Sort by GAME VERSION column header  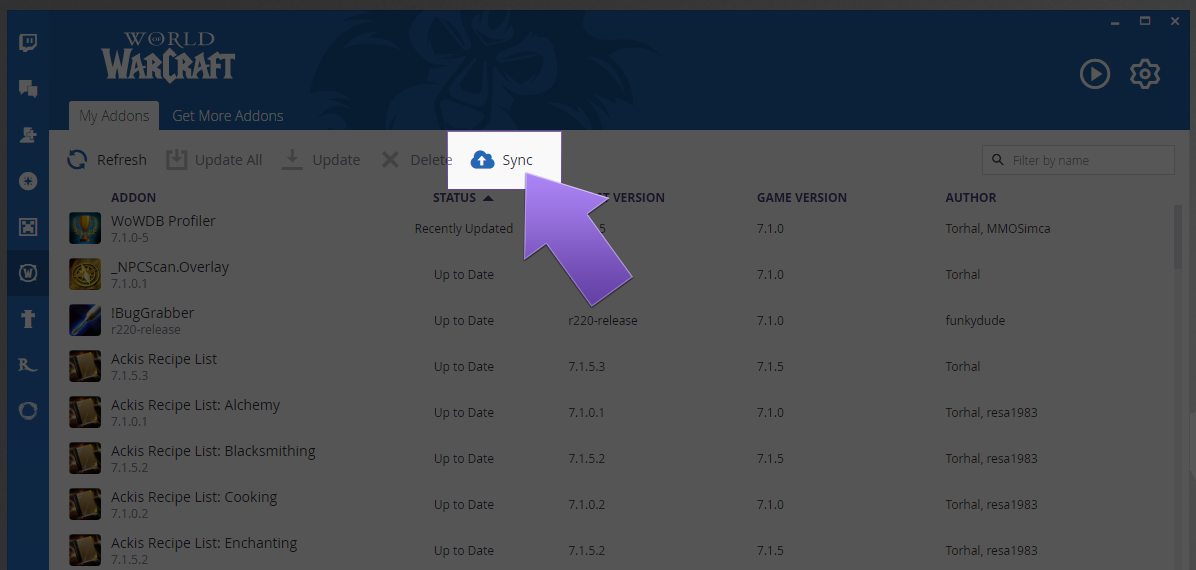802,198
